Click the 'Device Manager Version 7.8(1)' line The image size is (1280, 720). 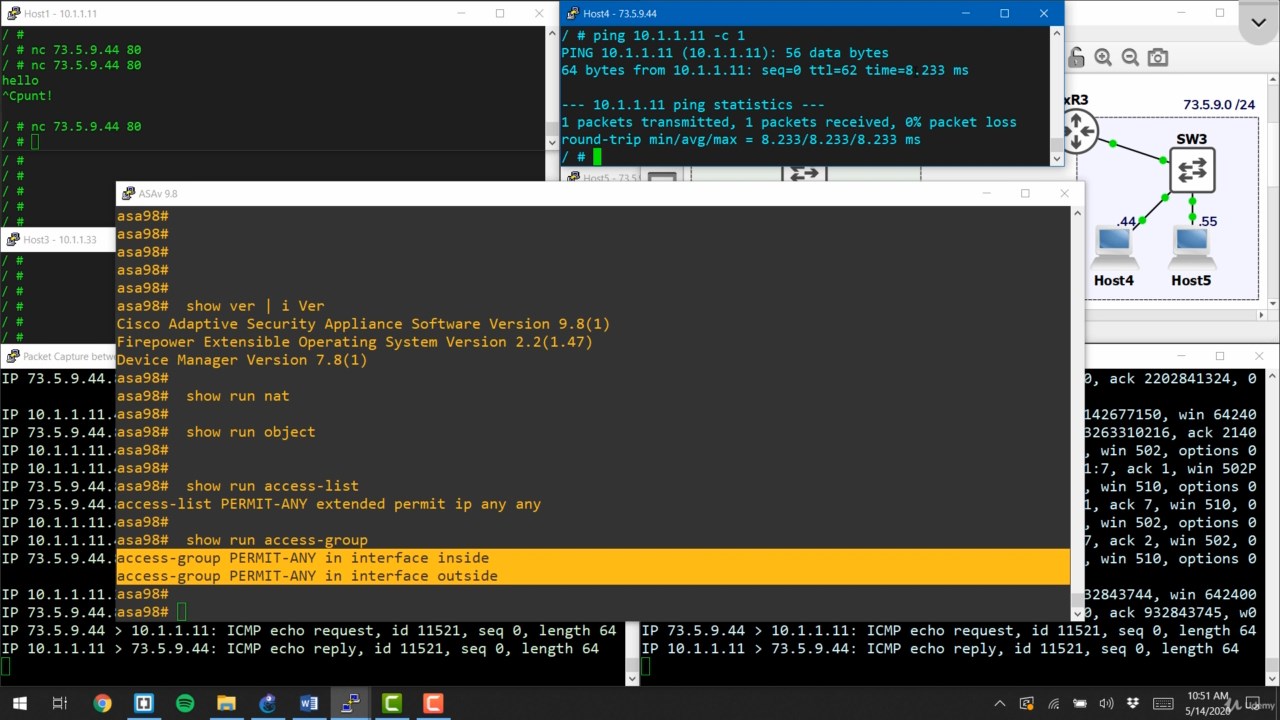click(x=242, y=360)
